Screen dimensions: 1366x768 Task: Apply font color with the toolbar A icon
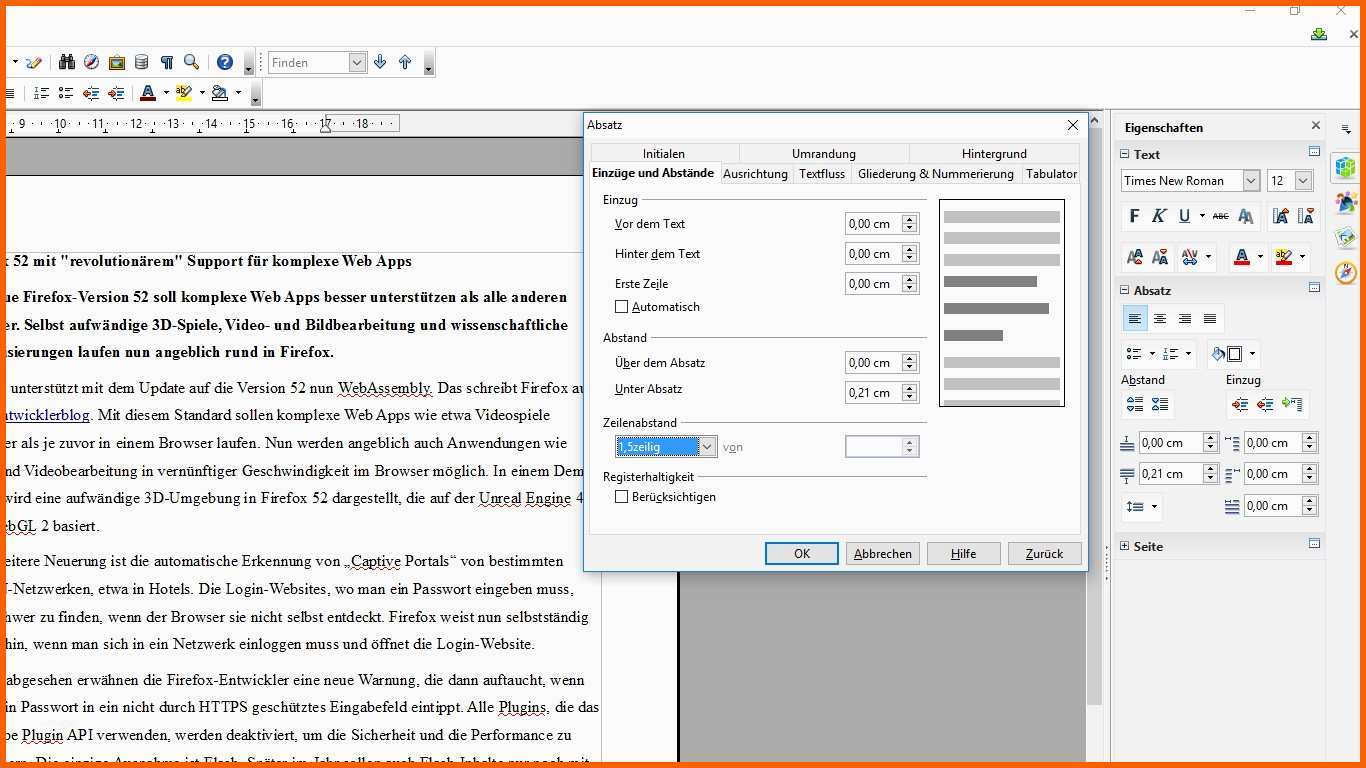coord(148,93)
